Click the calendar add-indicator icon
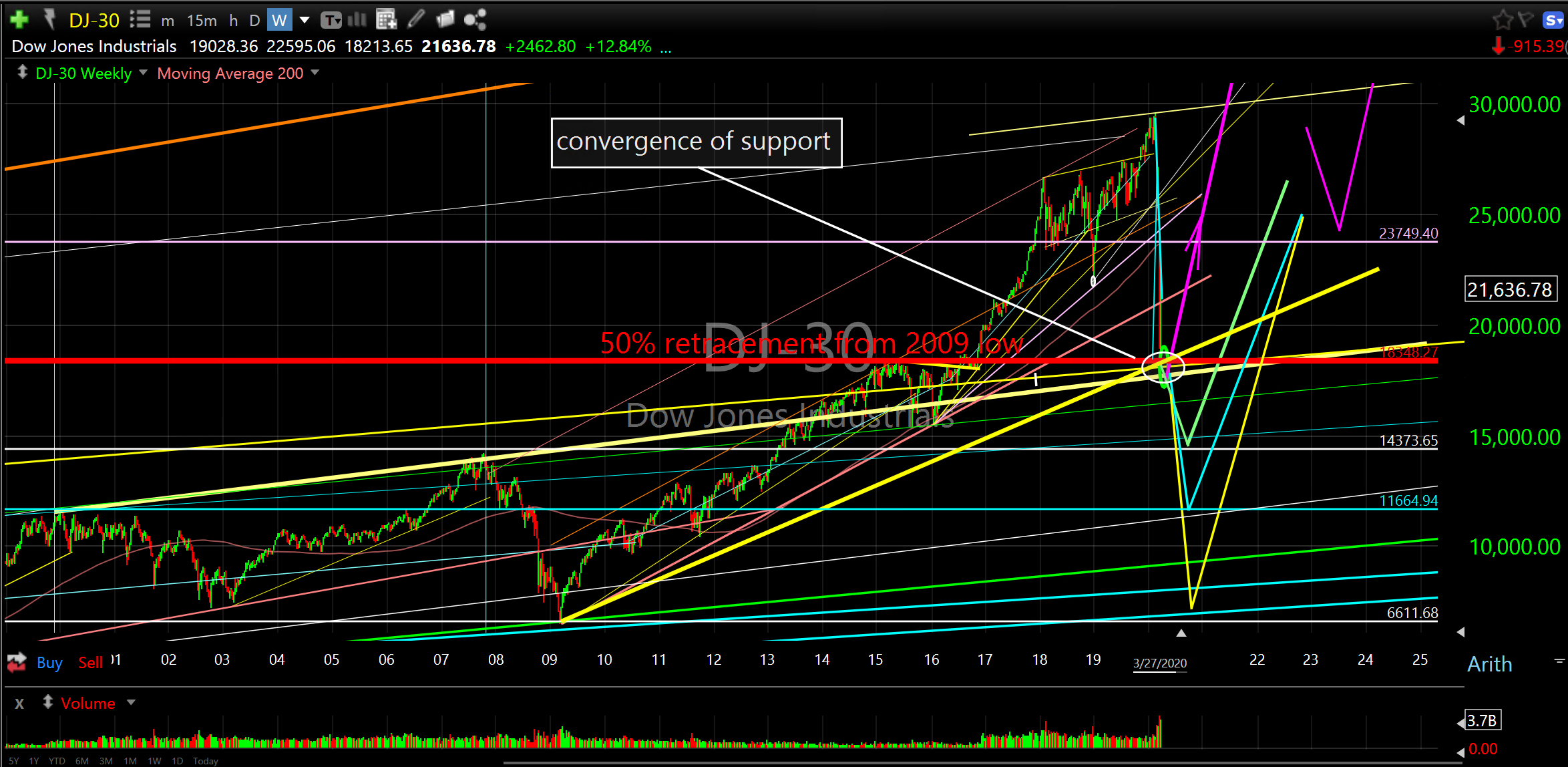This screenshot has height=767, width=1568. click(x=386, y=19)
